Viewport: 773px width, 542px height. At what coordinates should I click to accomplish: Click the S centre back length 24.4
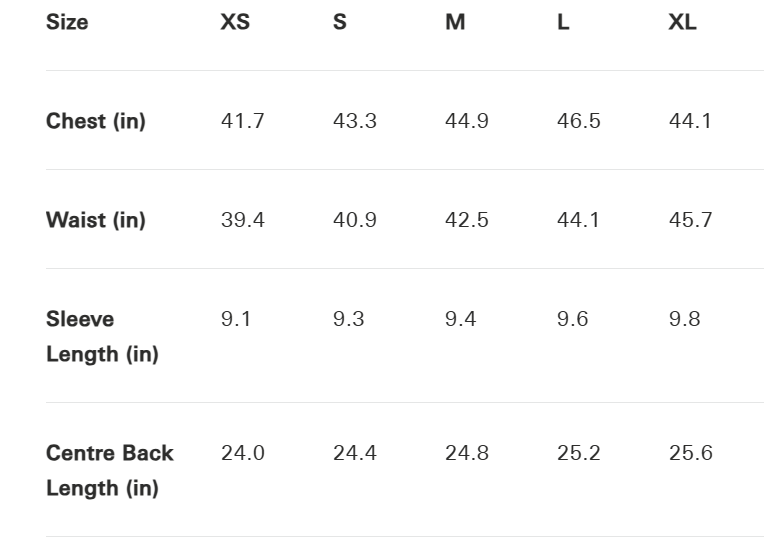354,453
